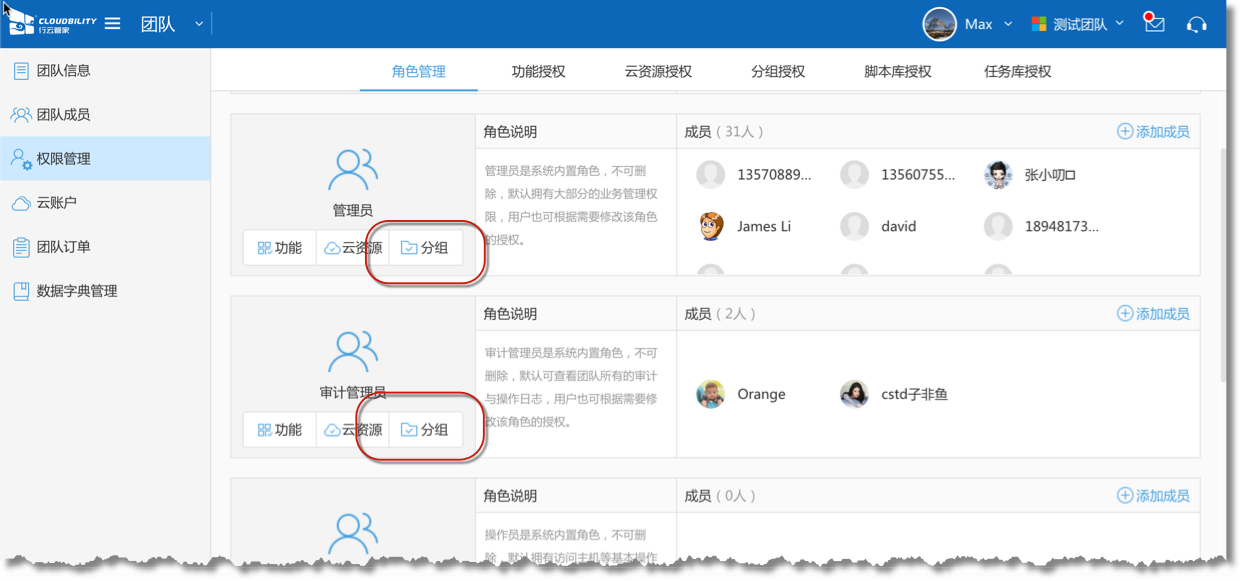The height and width of the screenshot is (581, 1240).
Task: Open 团队成员 in sidebar
Action: (x=105, y=115)
